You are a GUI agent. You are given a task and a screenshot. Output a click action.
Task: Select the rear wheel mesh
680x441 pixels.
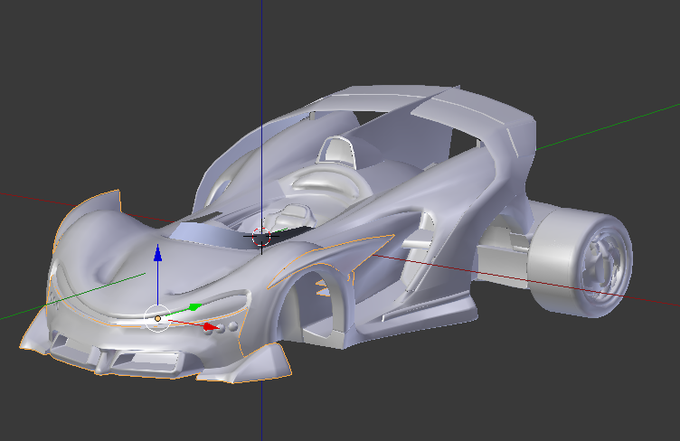click(x=580, y=262)
